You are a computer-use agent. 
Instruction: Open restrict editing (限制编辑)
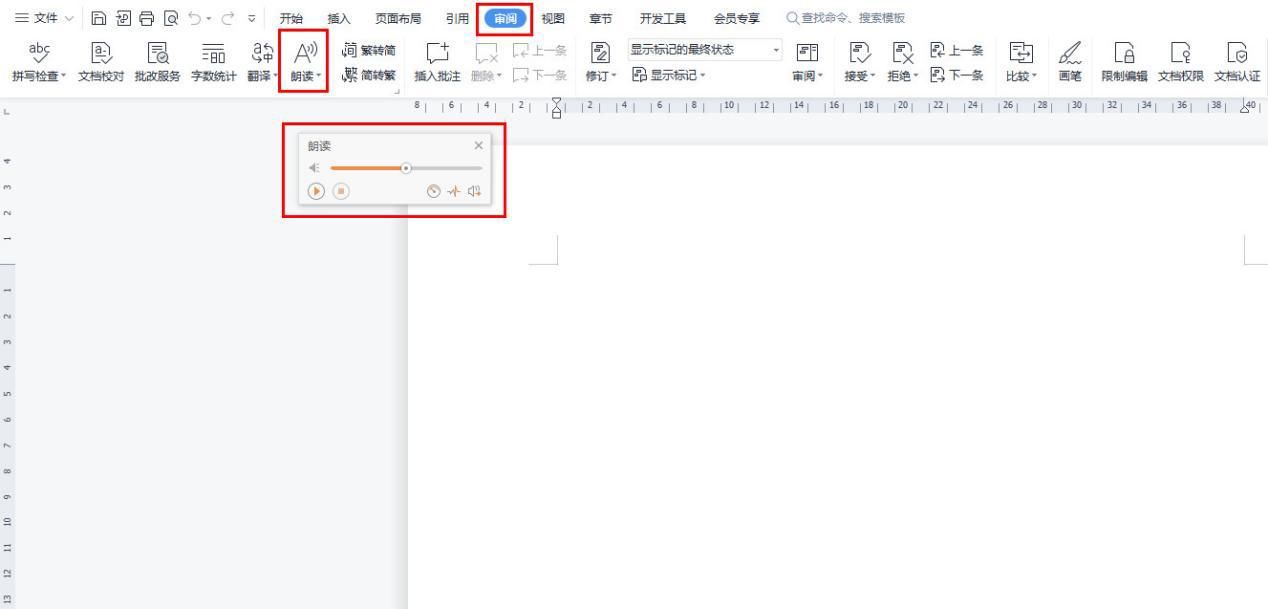1125,62
